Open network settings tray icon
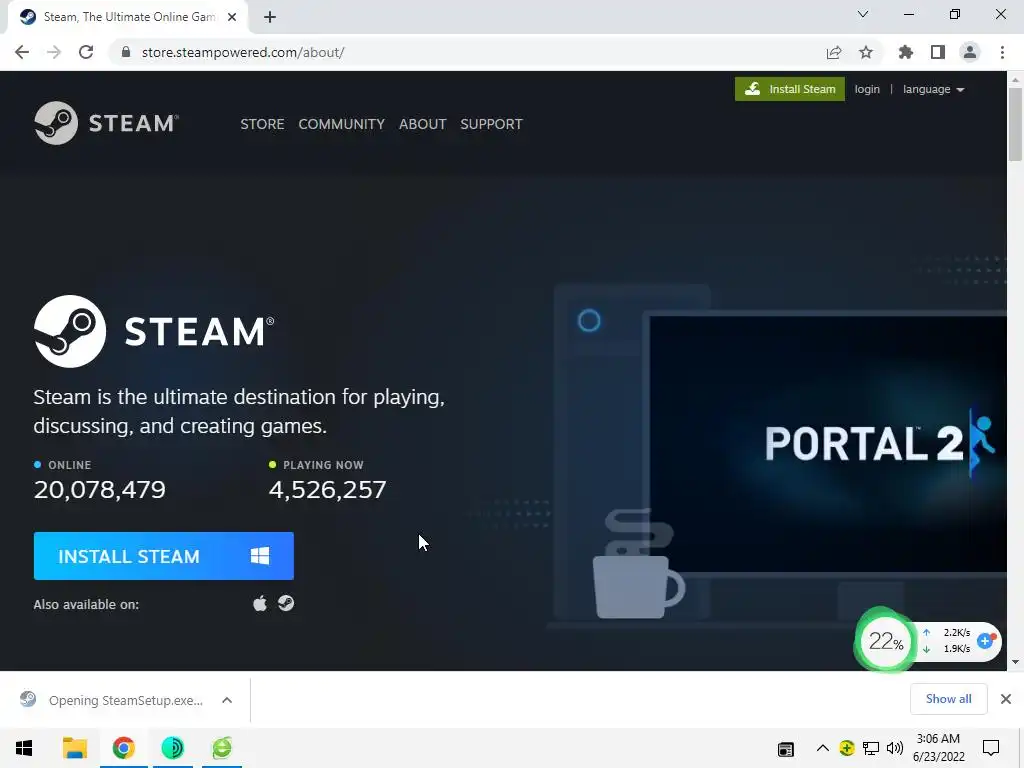This screenshot has height=768, width=1024. coord(871,748)
